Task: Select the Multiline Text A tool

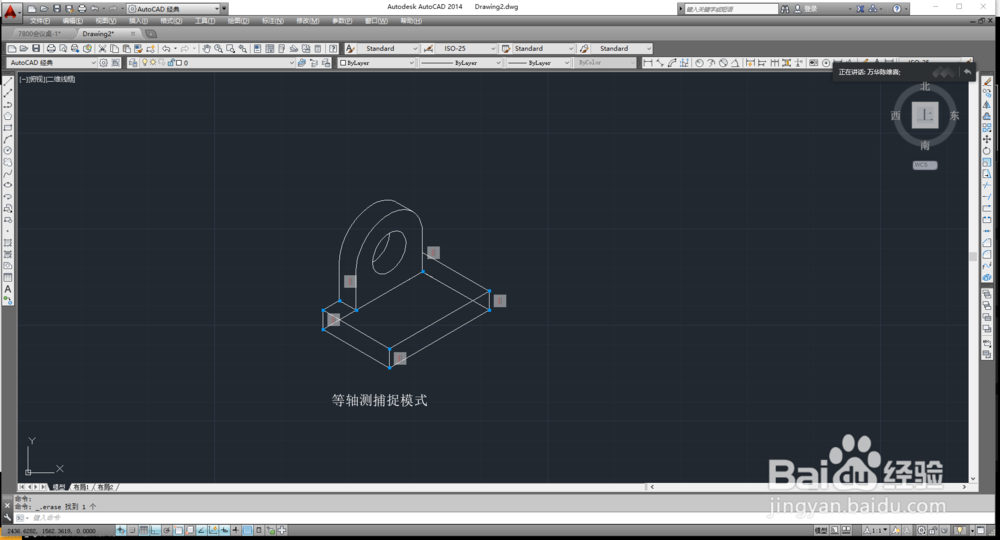Action: tap(8, 289)
